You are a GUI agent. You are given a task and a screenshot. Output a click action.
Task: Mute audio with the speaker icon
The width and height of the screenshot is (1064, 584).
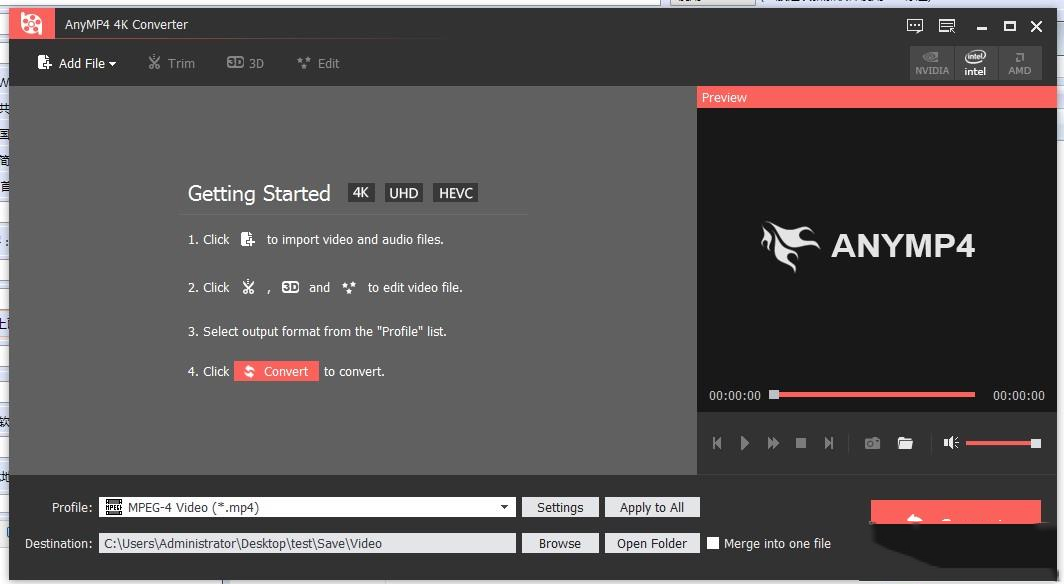[951, 443]
